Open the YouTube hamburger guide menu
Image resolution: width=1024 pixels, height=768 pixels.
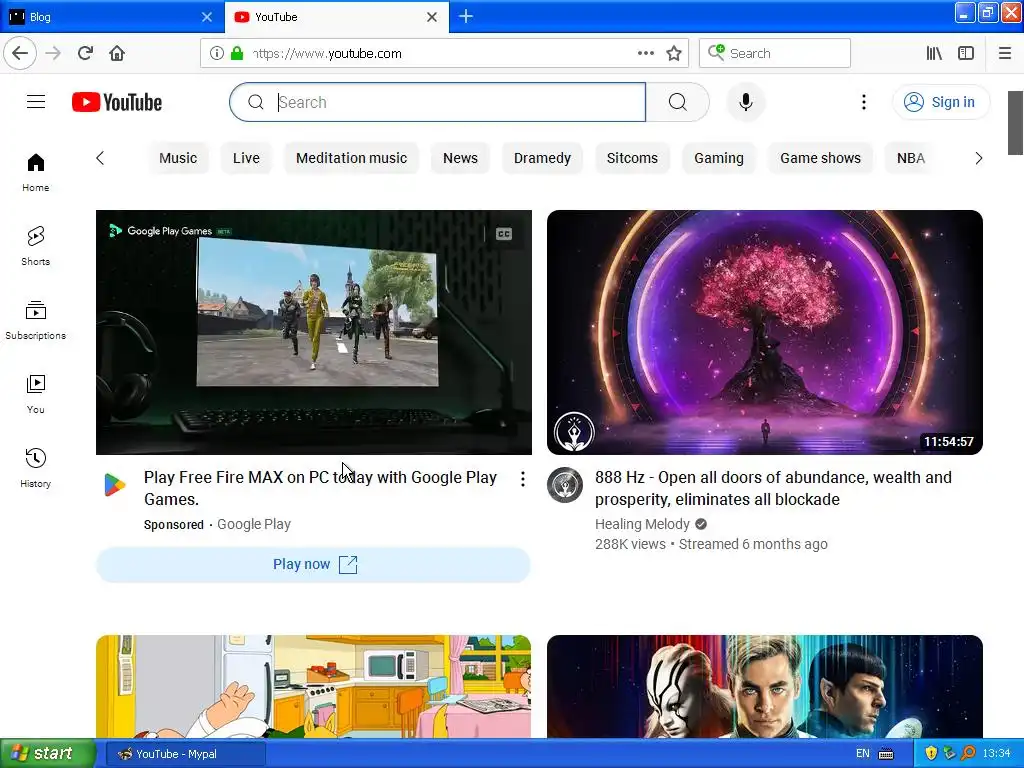[36, 102]
